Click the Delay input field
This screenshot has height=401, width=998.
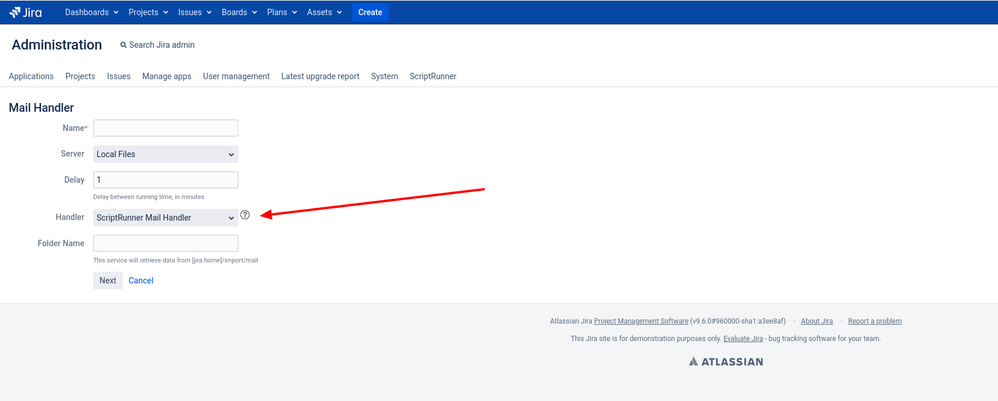pos(165,179)
